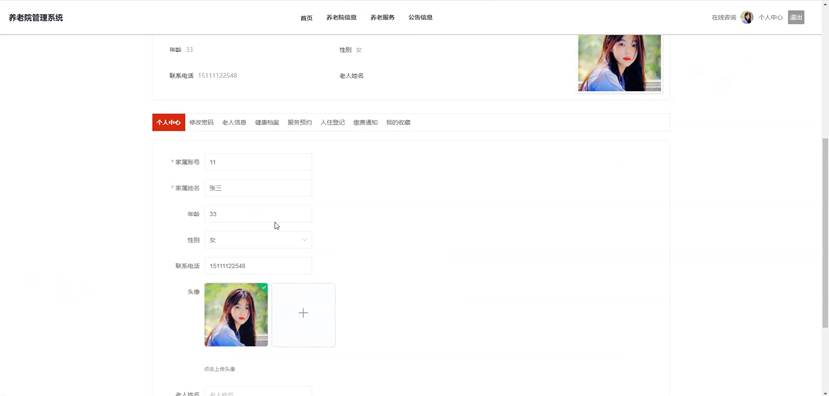
Task: Click the phone number text 15111122548 in info card
Action: [217, 76]
